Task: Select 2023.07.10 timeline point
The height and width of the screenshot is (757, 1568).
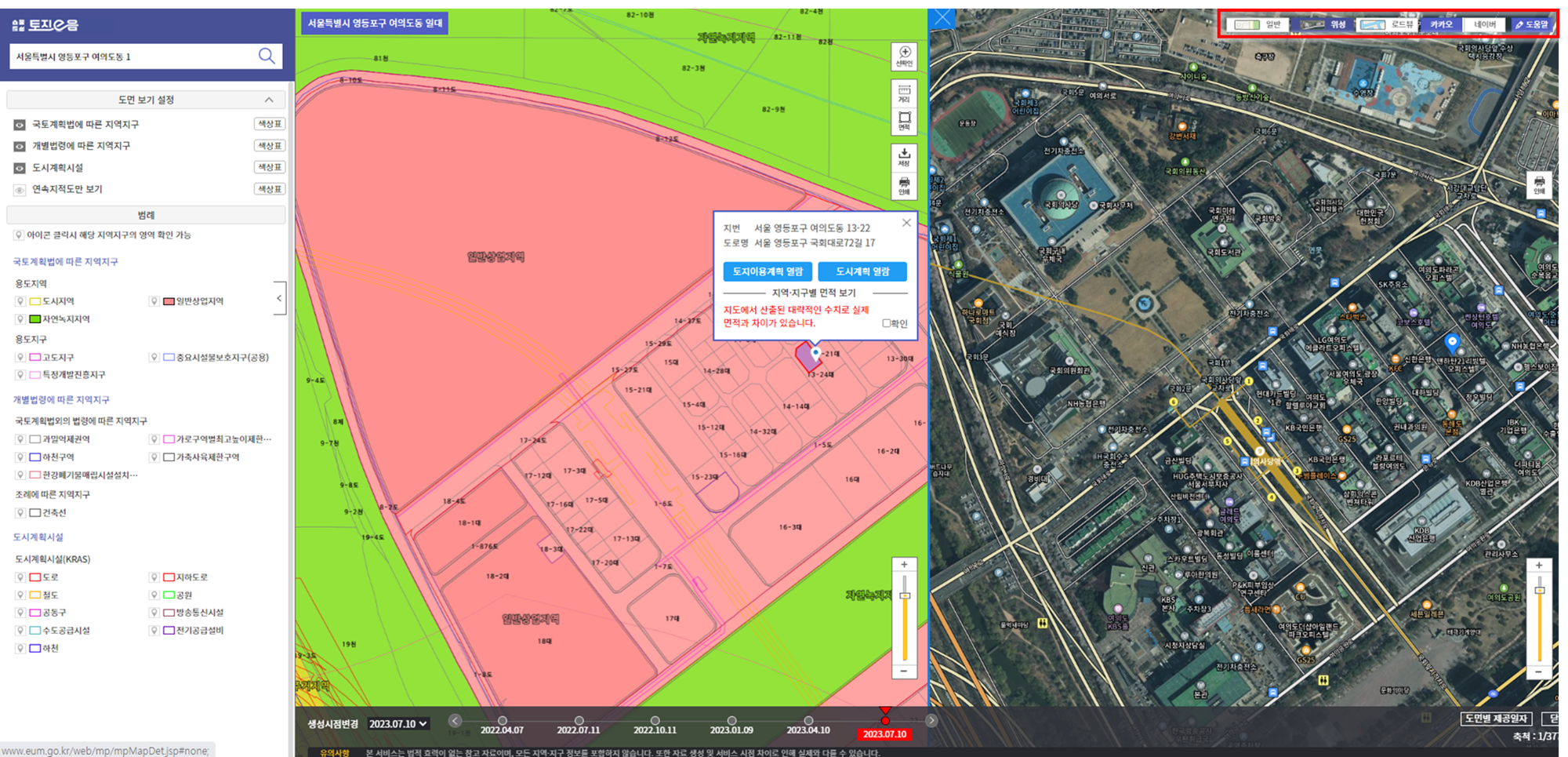Action: [x=885, y=720]
